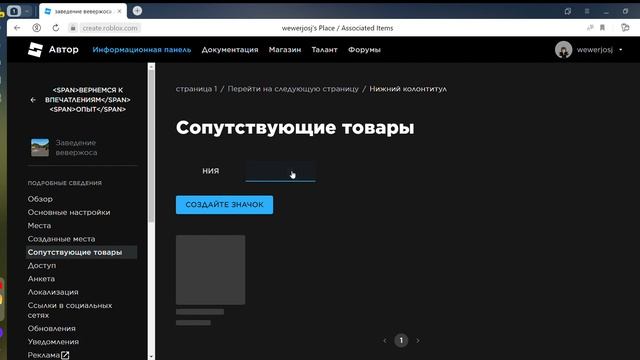640x360 pixels.
Task: Reload the page with the refresh icon
Action: tap(56, 28)
